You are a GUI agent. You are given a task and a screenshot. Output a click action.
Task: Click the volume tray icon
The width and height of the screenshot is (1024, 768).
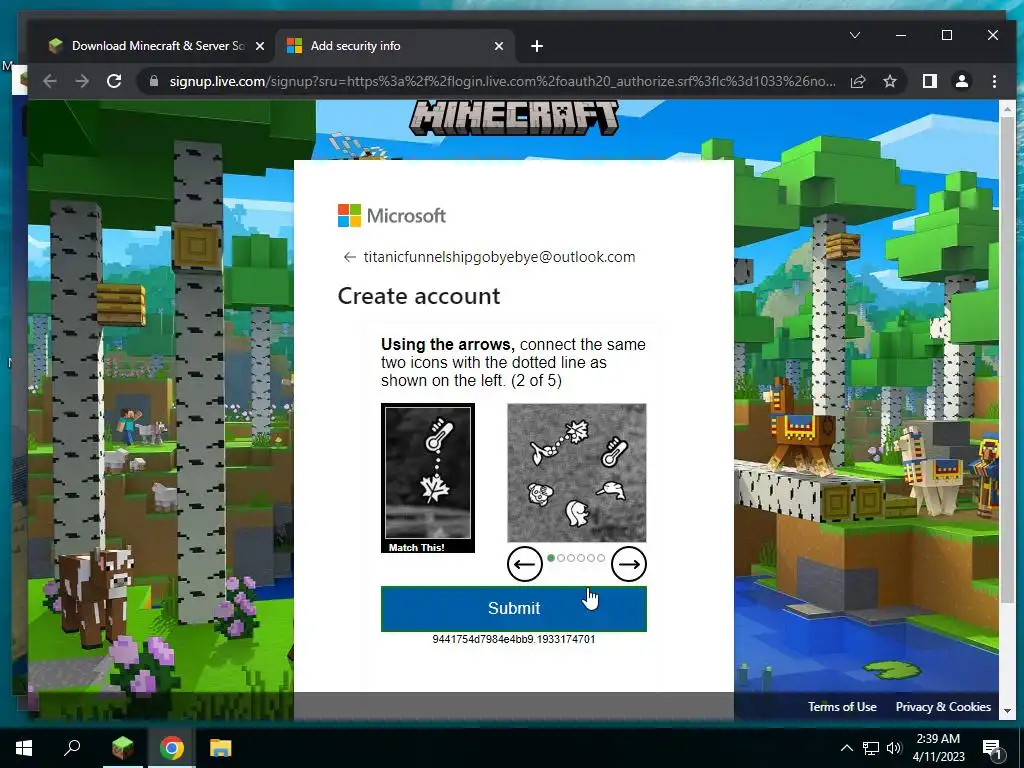[x=894, y=748]
